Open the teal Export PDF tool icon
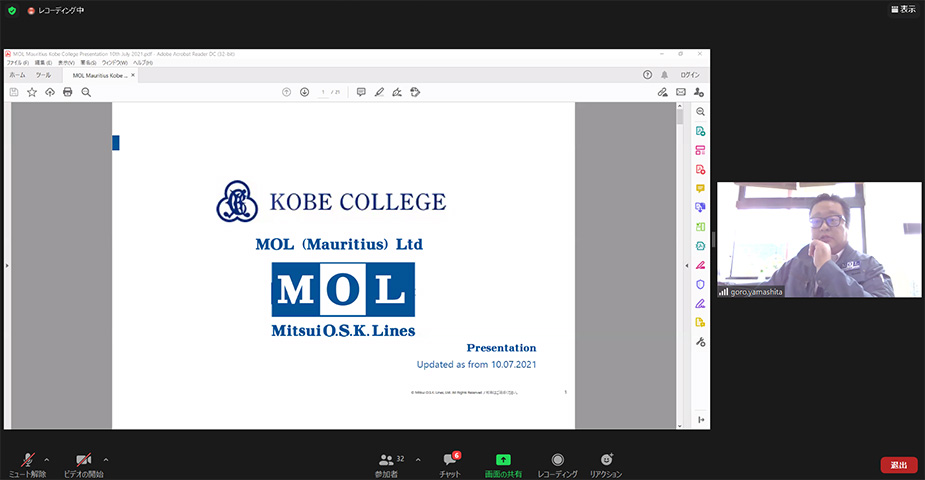 coord(700,131)
